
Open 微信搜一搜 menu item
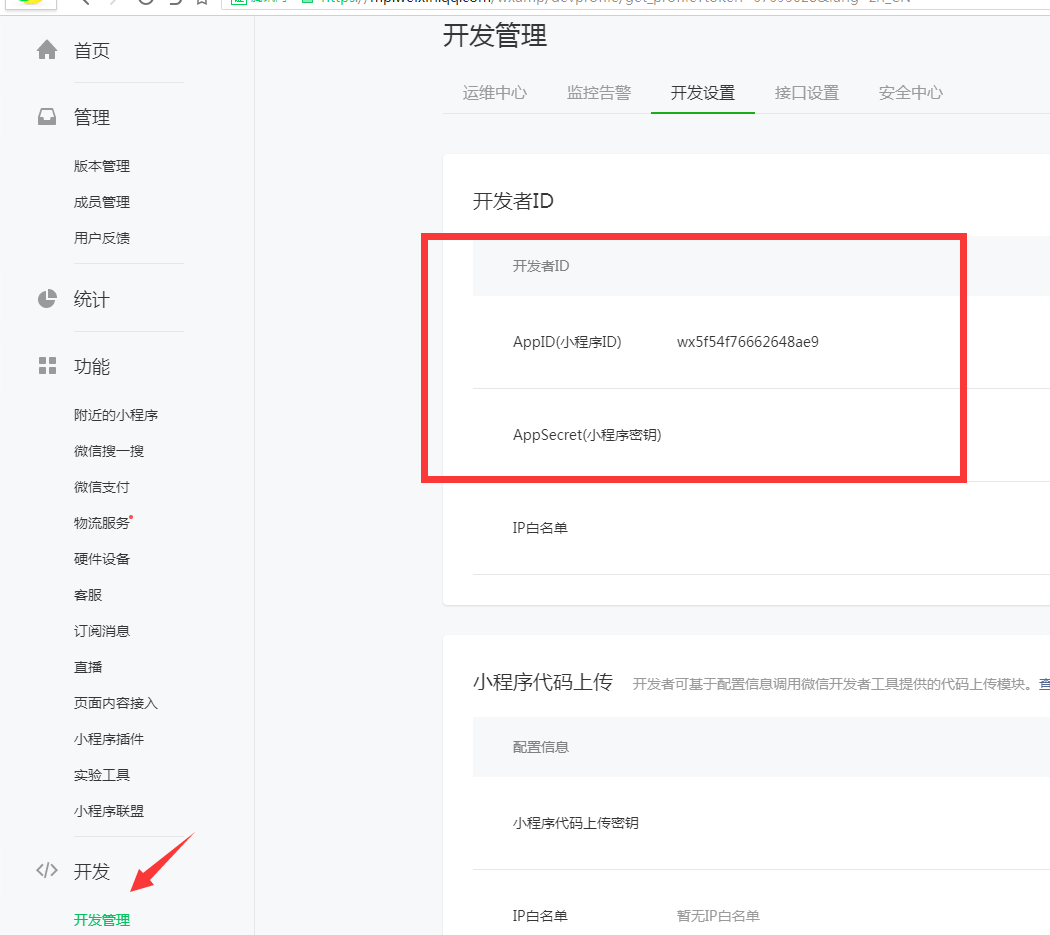109,451
